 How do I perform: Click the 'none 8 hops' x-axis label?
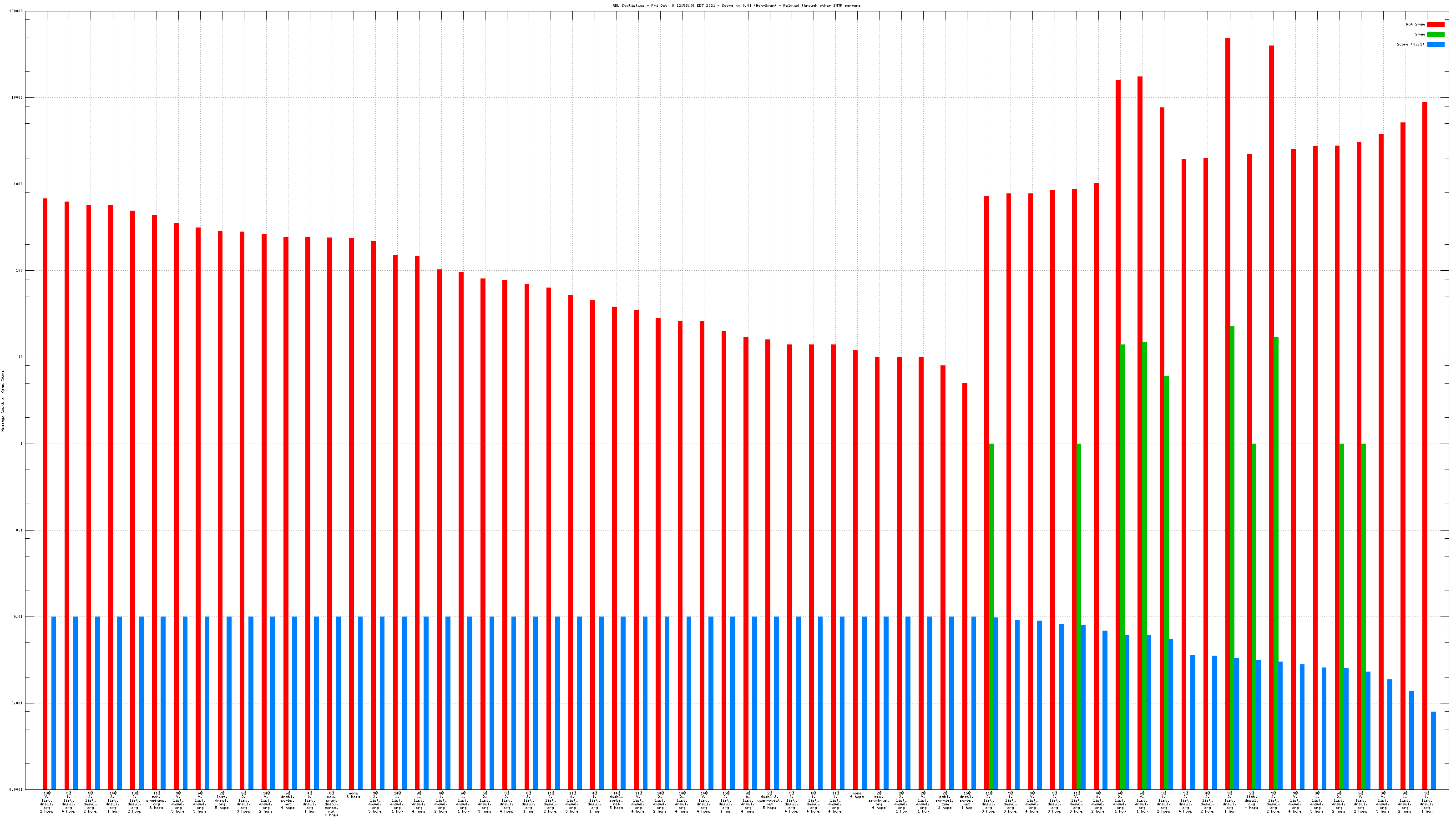coord(353,795)
